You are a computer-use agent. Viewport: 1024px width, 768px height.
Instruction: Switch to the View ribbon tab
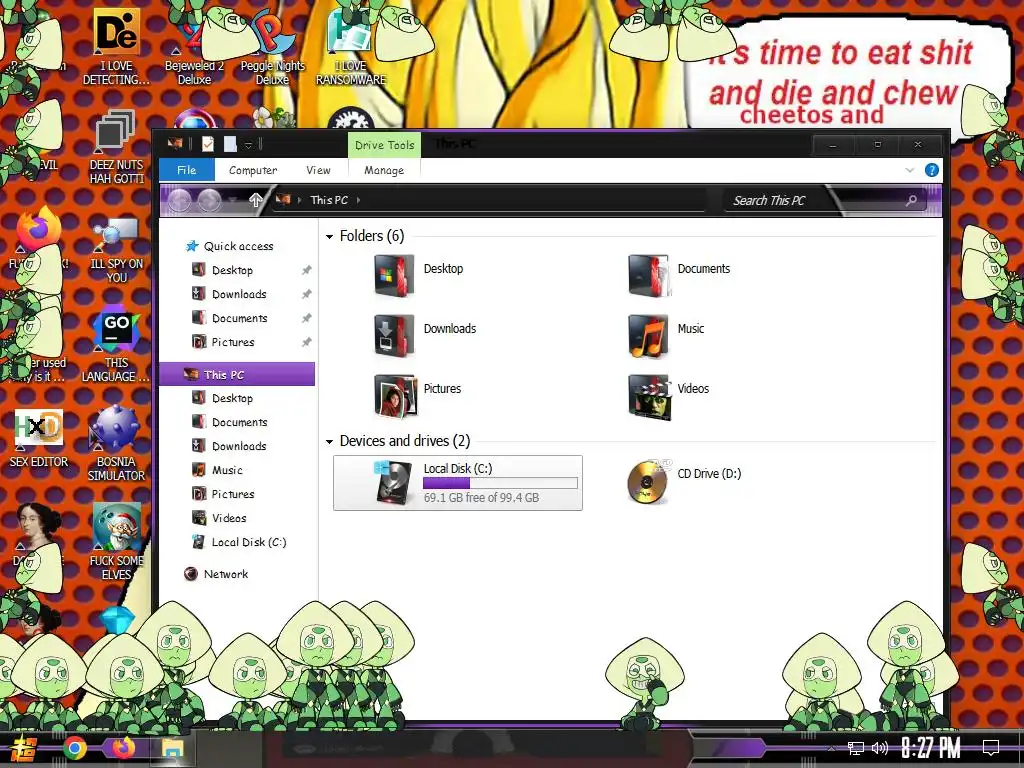[x=318, y=170]
